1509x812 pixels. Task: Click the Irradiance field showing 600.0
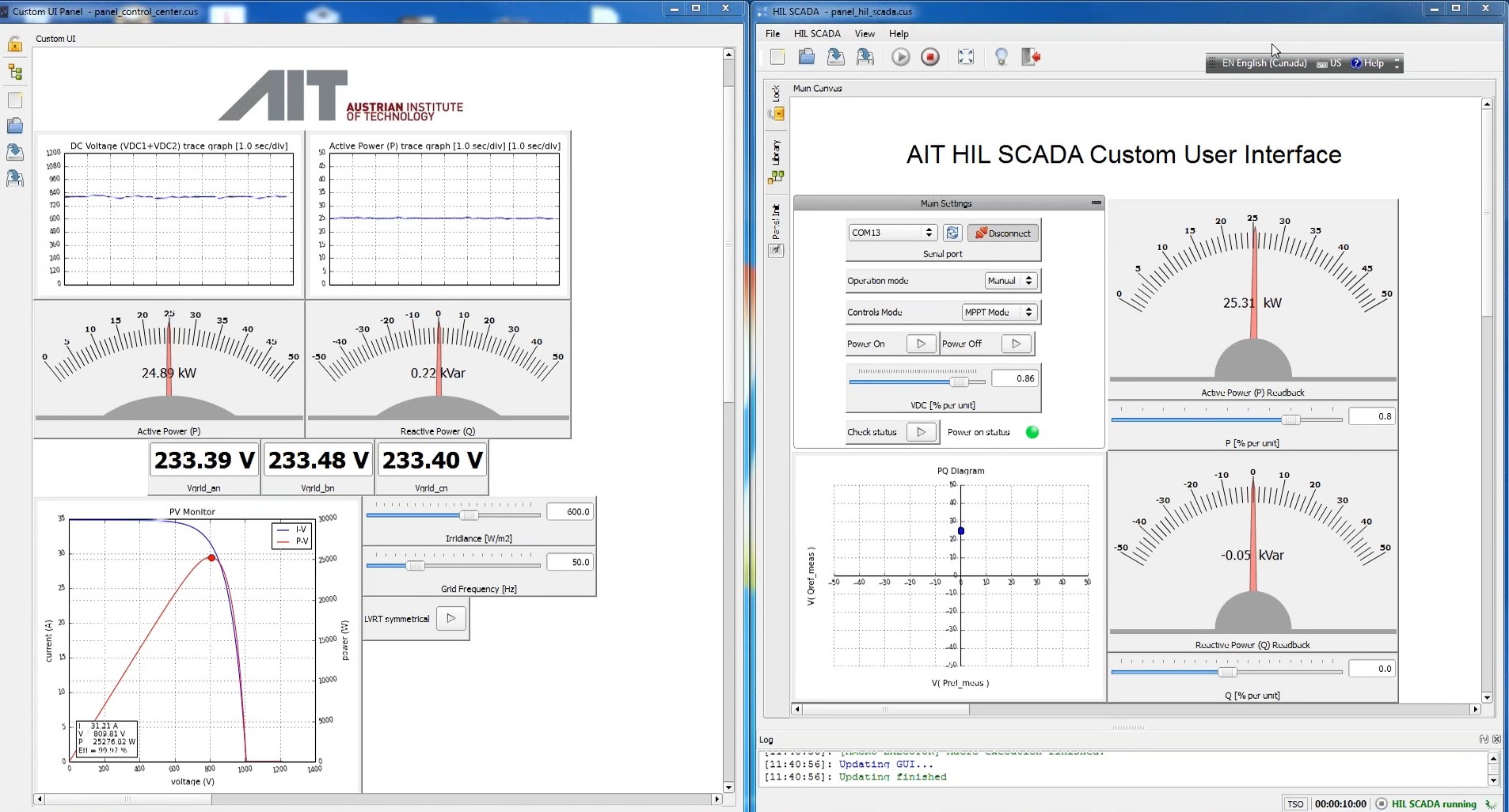tap(569, 512)
